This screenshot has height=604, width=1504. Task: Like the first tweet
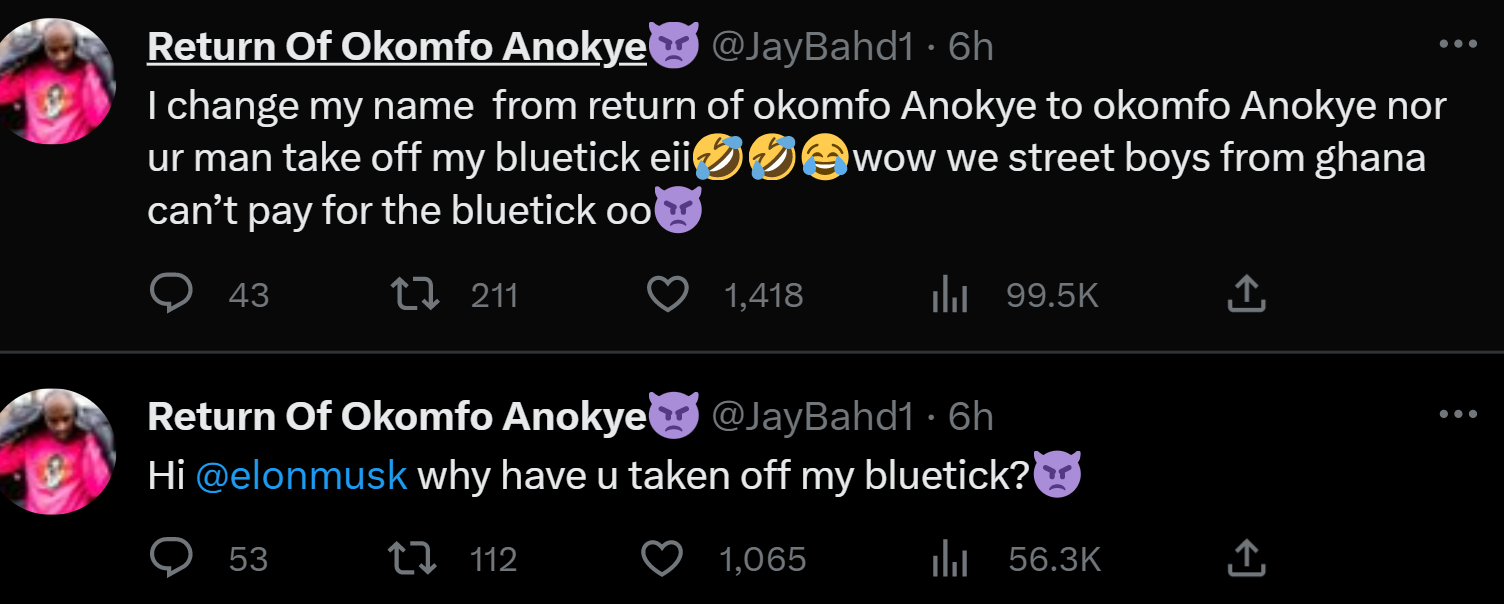pos(668,293)
